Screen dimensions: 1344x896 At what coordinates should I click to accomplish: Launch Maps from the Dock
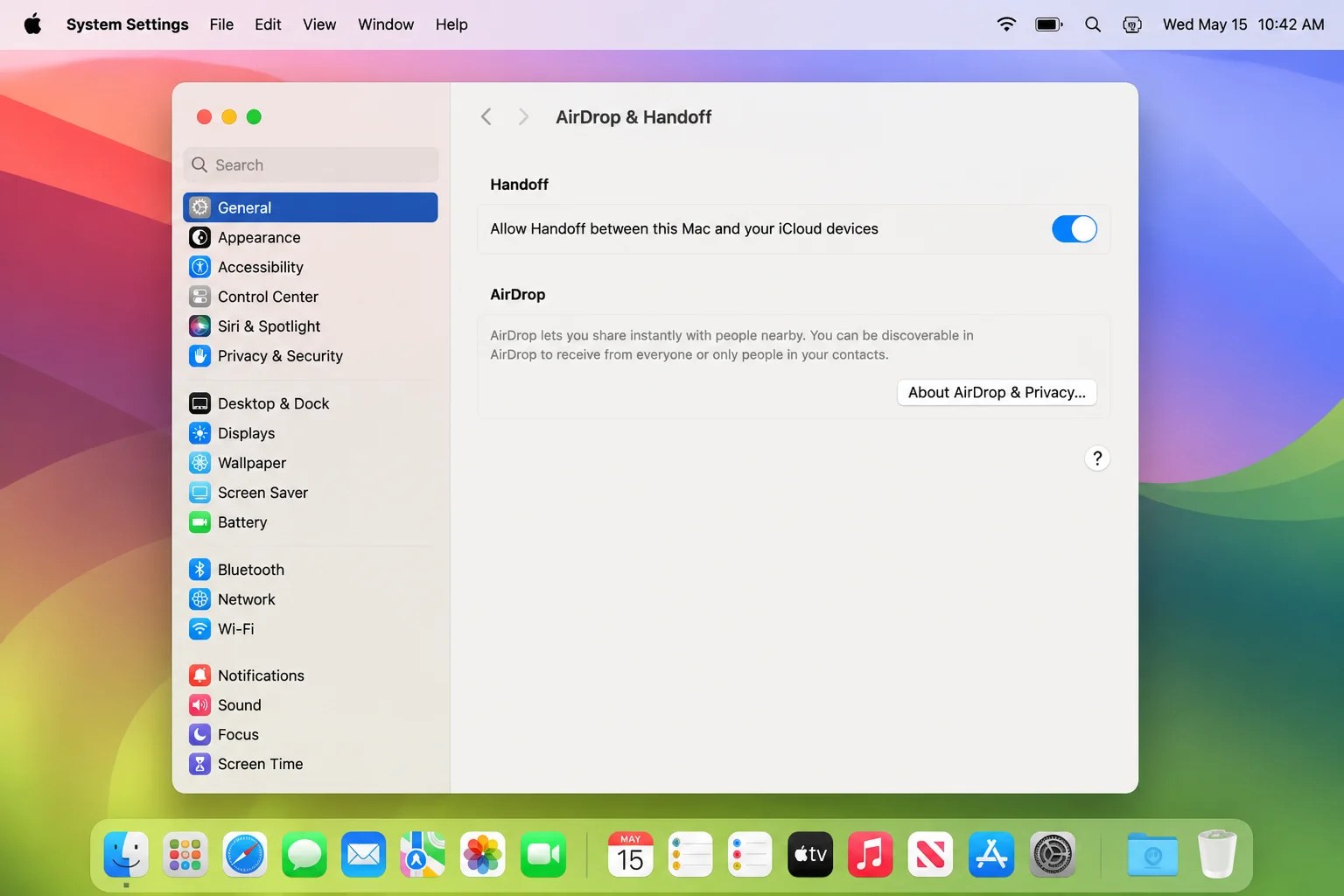[x=423, y=854]
